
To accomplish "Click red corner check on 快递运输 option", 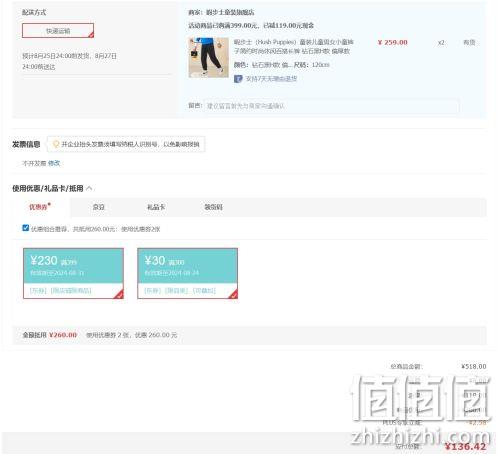I will [91, 34].
